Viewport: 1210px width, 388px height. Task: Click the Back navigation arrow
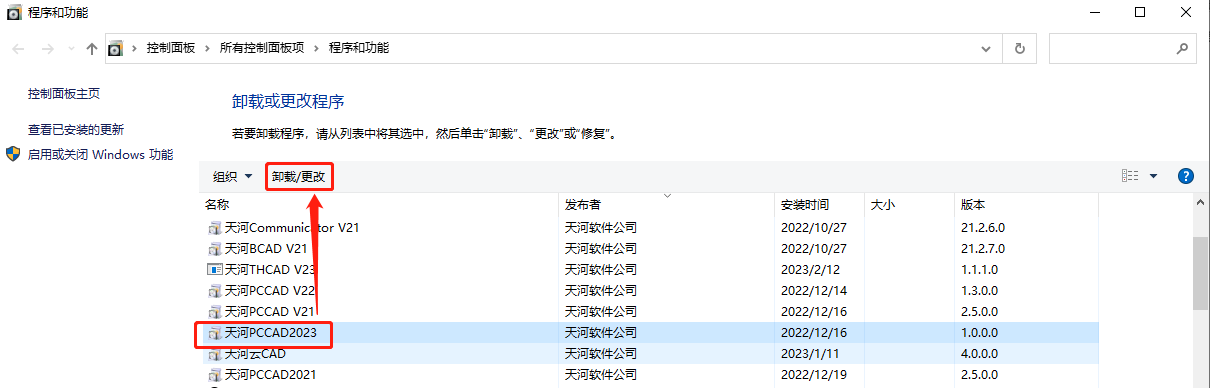pyautogui.click(x=18, y=49)
